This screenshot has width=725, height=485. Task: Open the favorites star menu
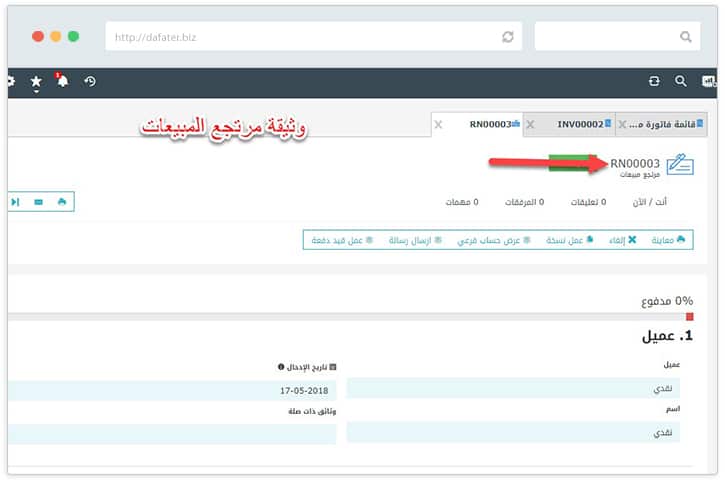tap(36, 82)
